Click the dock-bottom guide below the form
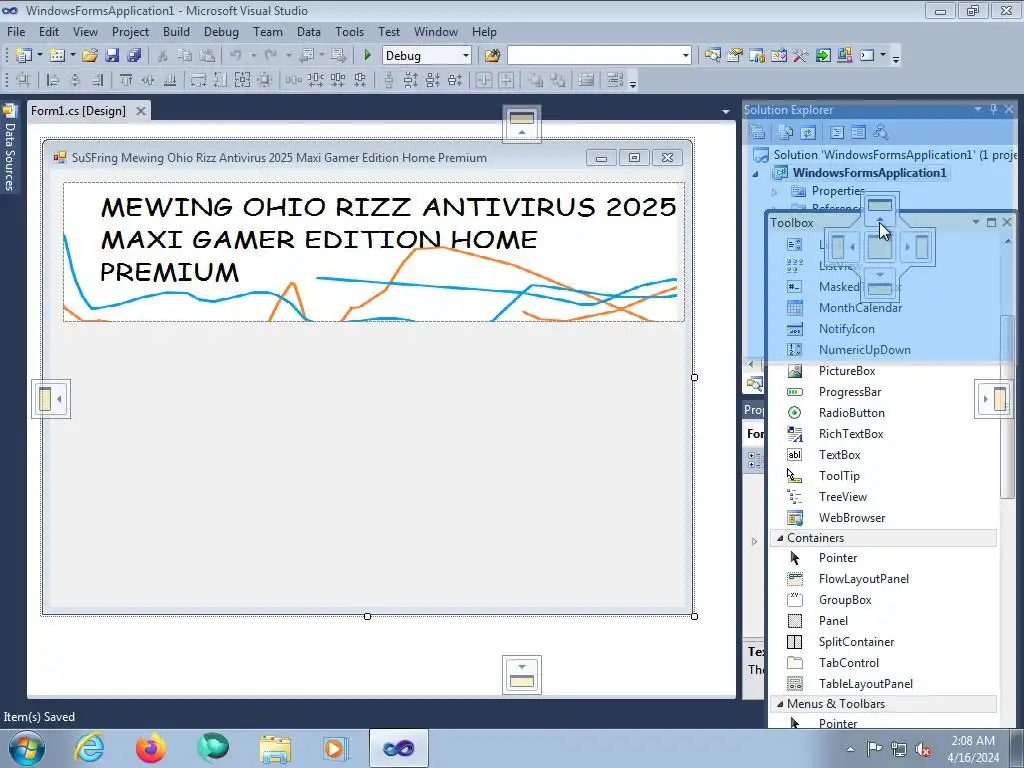The width and height of the screenshot is (1024, 768). (x=522, y=675)
